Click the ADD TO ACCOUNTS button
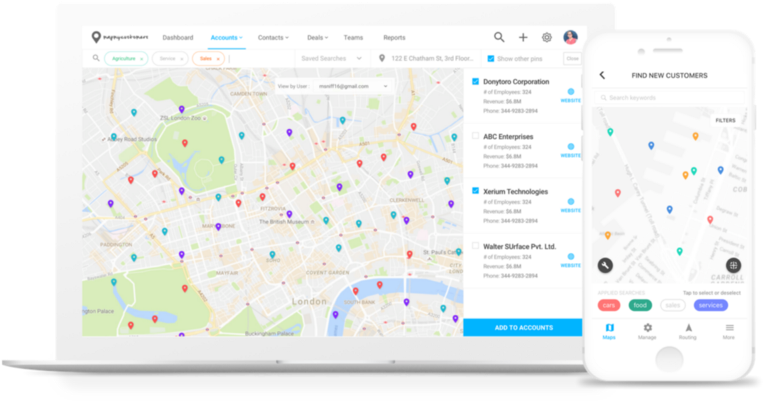Viewport: 763px width, 401px height. (523, 328)
